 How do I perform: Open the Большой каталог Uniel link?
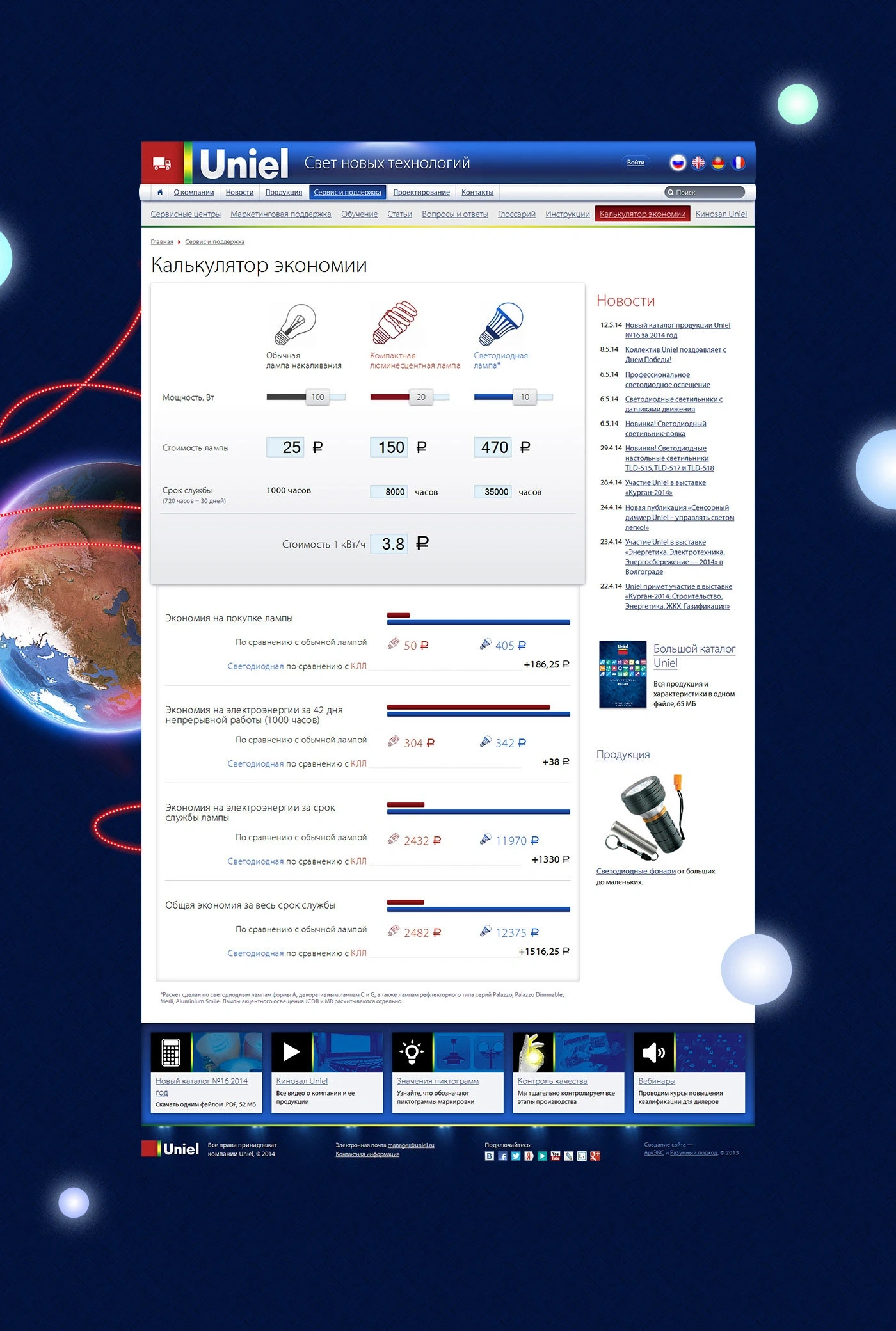[694, 656]
